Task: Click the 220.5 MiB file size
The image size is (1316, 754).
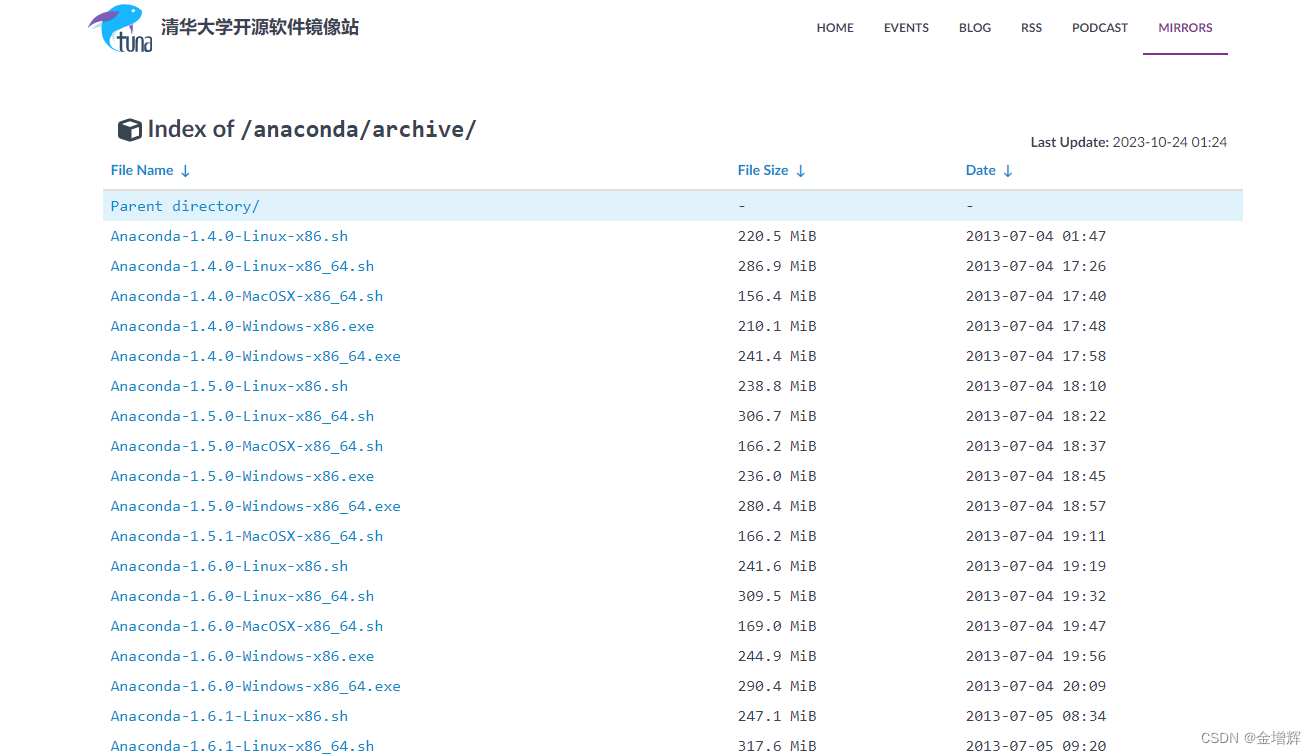Action: click(777, 236)
